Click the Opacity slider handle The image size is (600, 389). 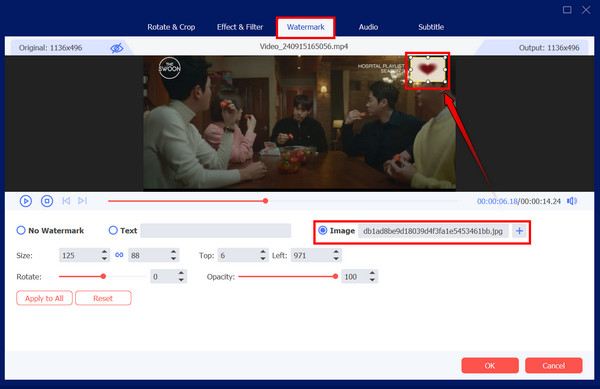tap(335, 276)
